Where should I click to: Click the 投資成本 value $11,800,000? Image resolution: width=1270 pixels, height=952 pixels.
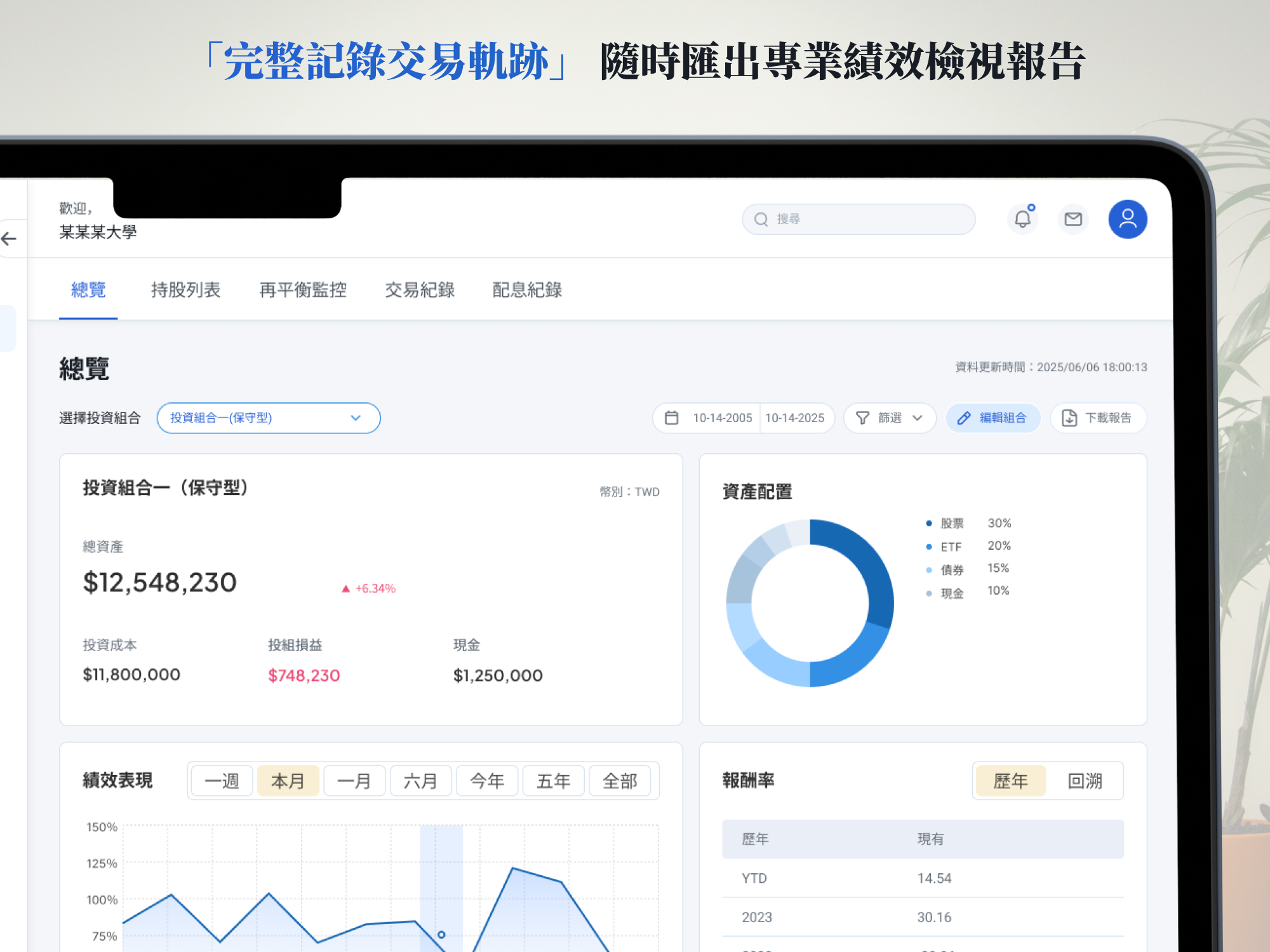(131, 675)
